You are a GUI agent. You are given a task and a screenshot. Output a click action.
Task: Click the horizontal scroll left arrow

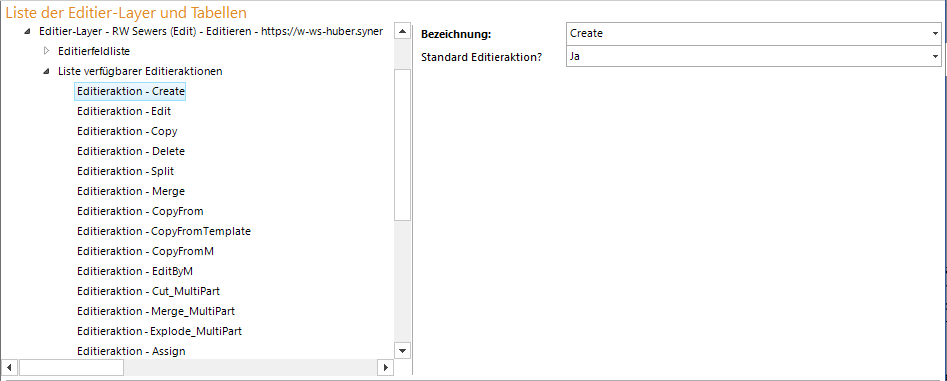(9, 367)
